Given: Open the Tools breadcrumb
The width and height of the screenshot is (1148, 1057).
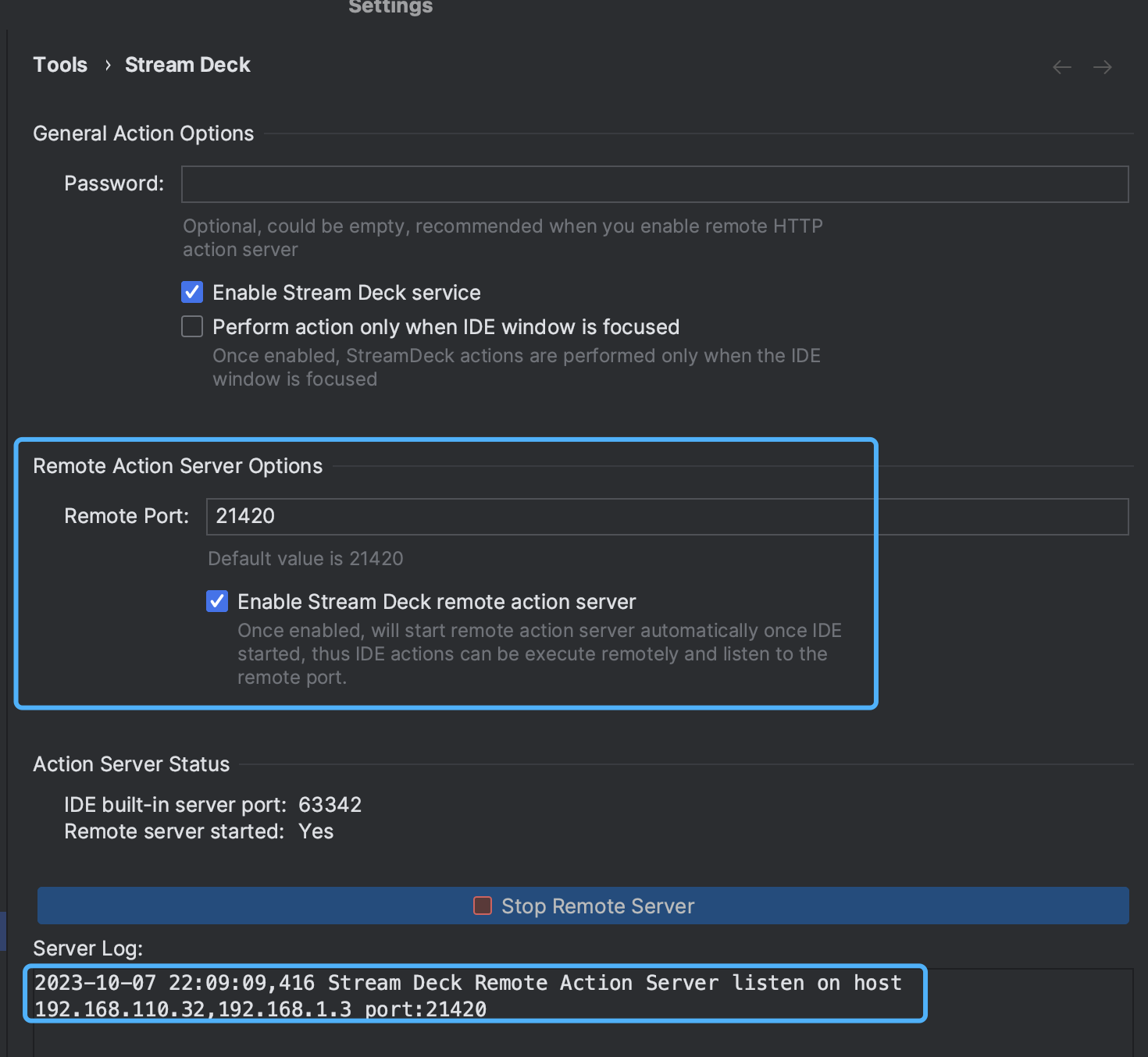Looking at the screenshot, I should (60, 65).
